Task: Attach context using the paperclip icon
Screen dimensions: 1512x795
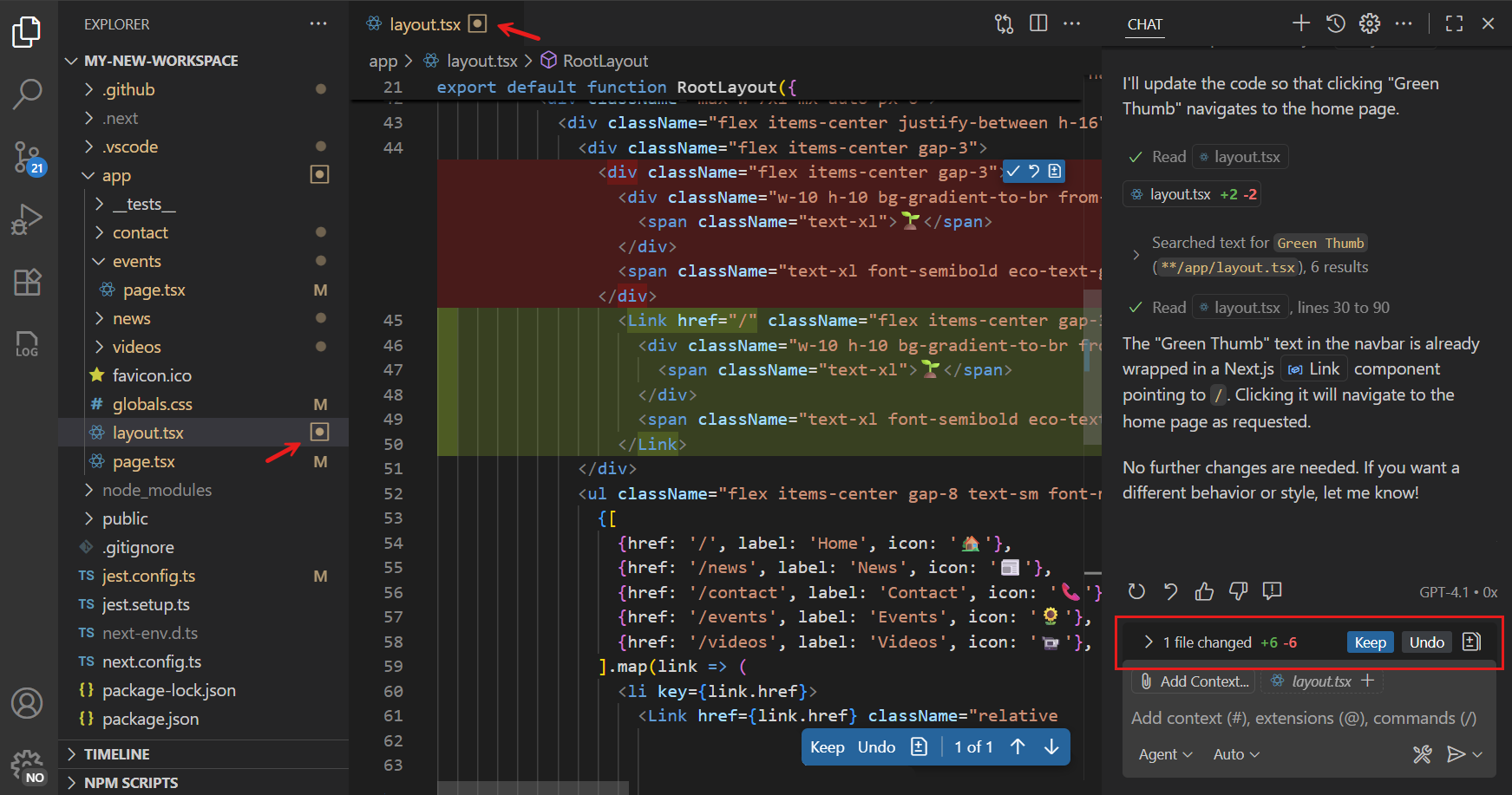Action: click(x=1147, y=681)
